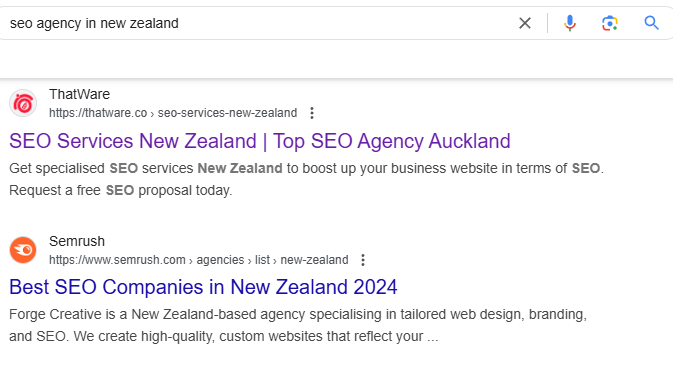The image size is (673, 376).
Task: Click the https://www.semrush.com domain text
Action: pyautogui.click(x=117, y=260)
